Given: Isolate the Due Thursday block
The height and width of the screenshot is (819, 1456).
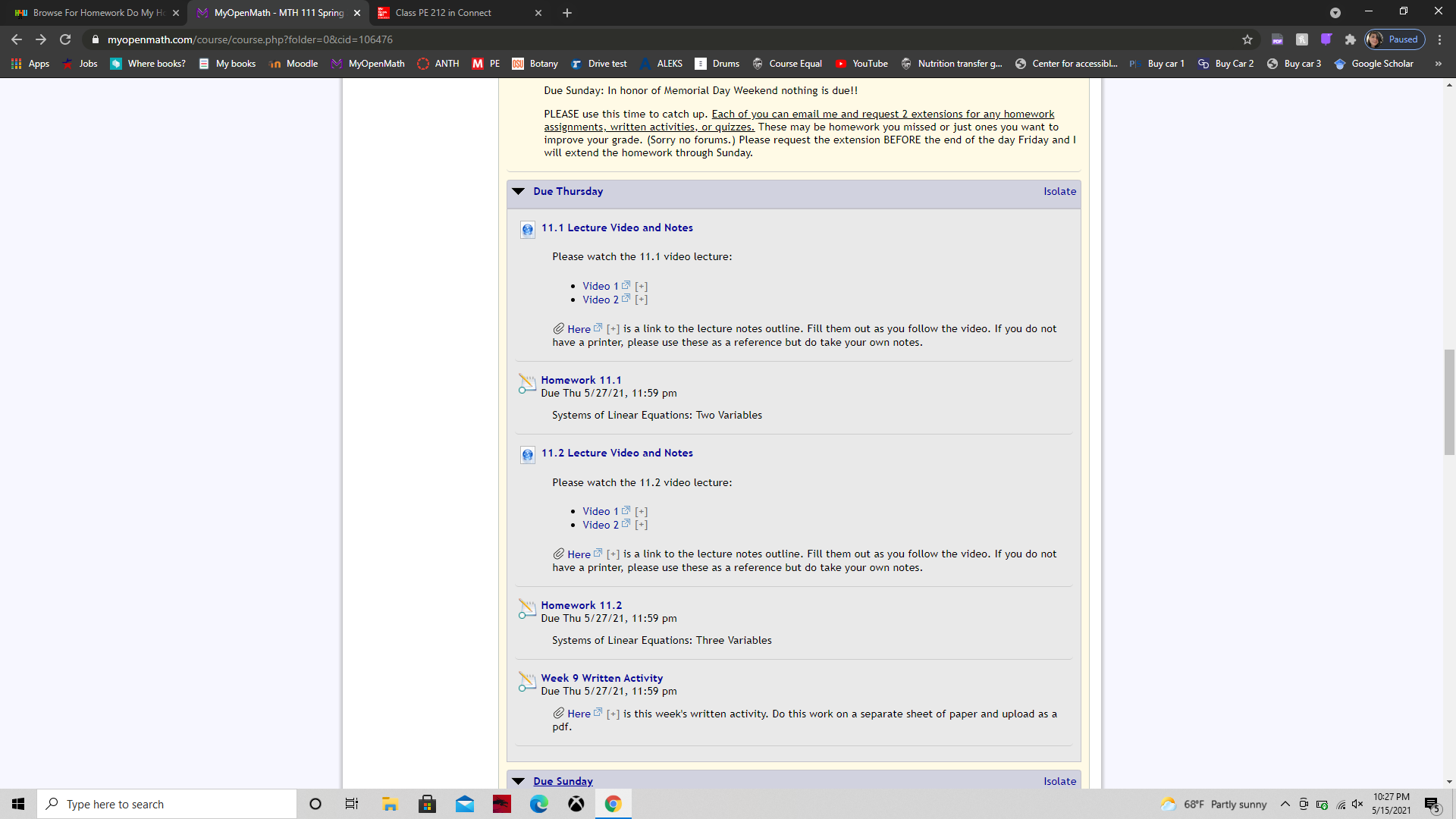Looking at the screenshot, I should (1059, 191).
